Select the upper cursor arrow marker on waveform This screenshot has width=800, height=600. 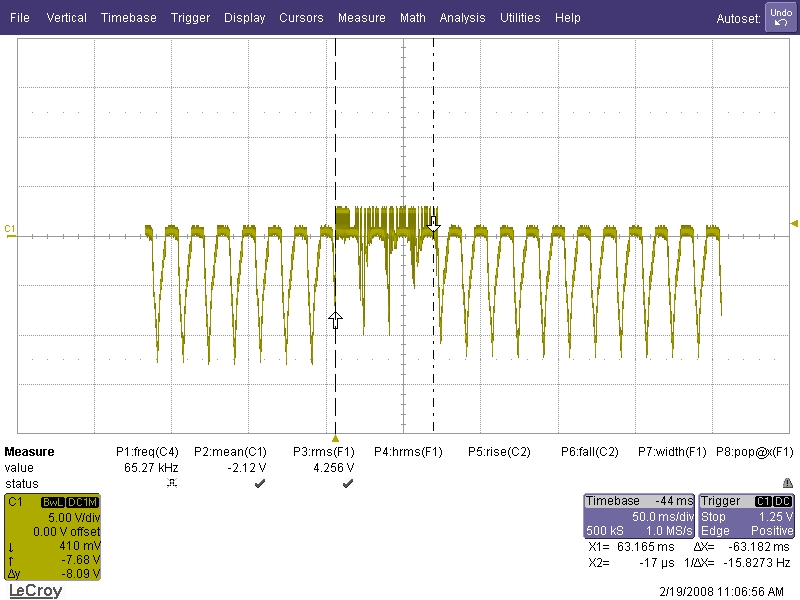433,224
